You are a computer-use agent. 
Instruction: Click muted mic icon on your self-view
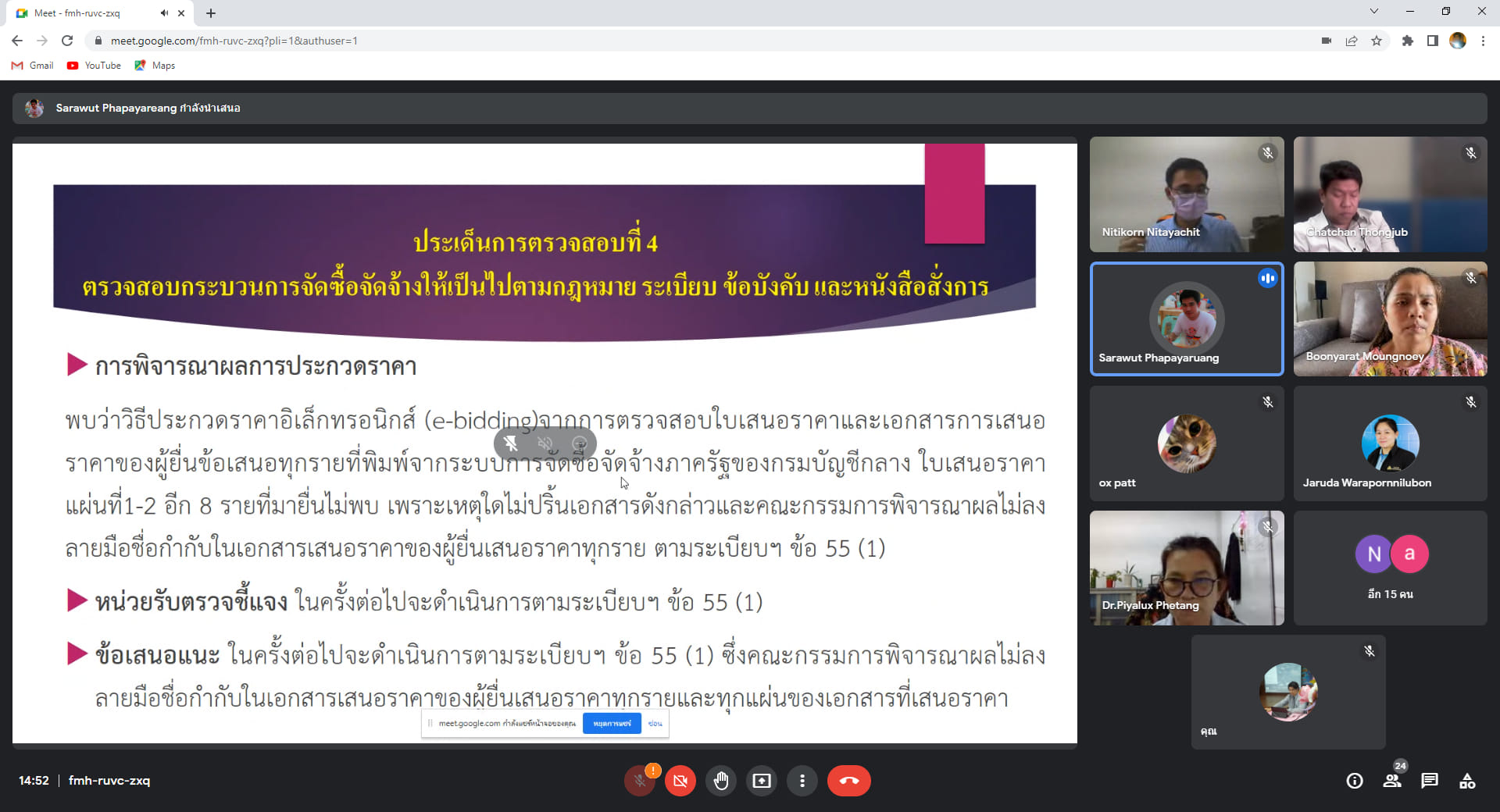coord(1369,651)
